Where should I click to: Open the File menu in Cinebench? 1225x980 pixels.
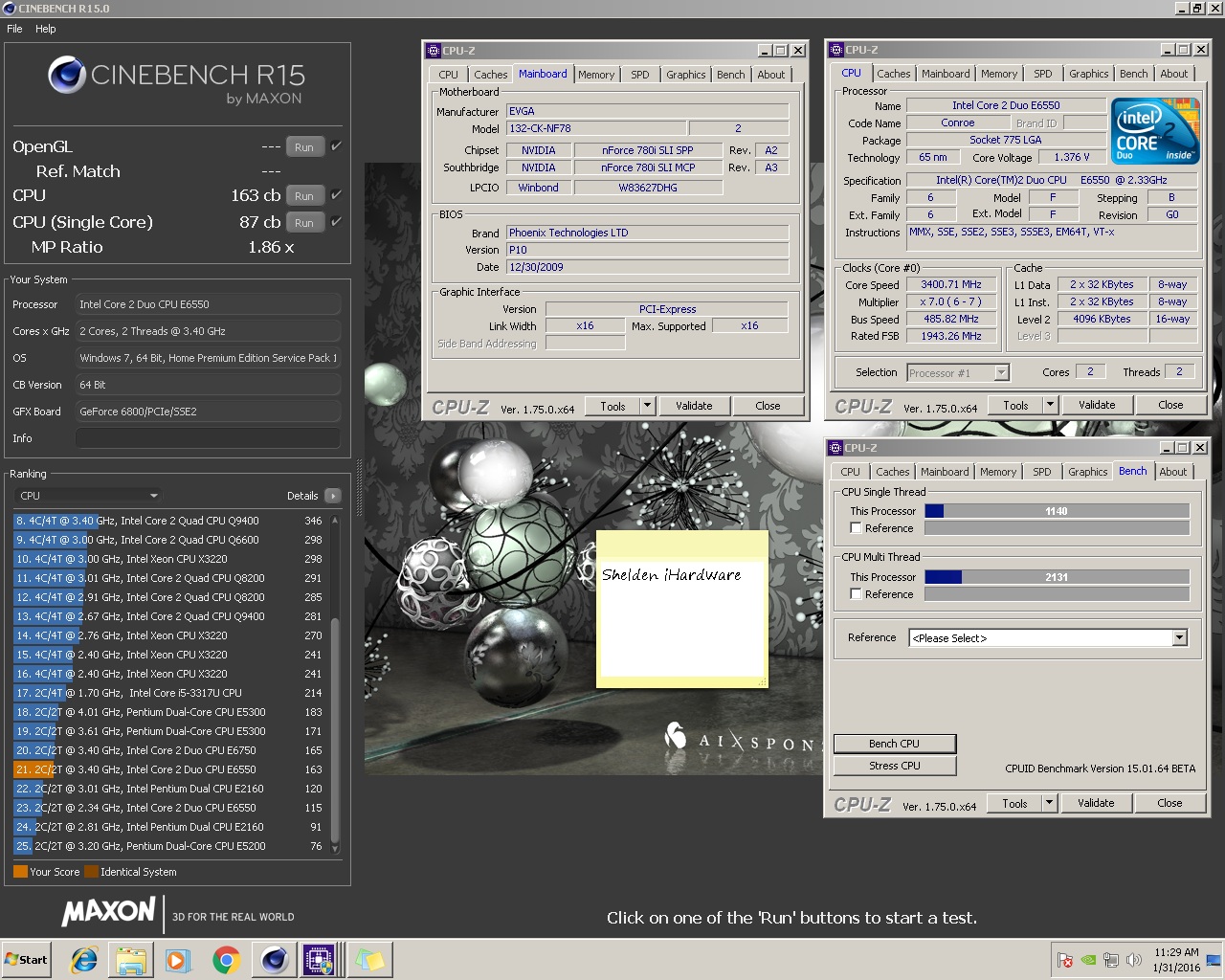click(x=14, y=29)
